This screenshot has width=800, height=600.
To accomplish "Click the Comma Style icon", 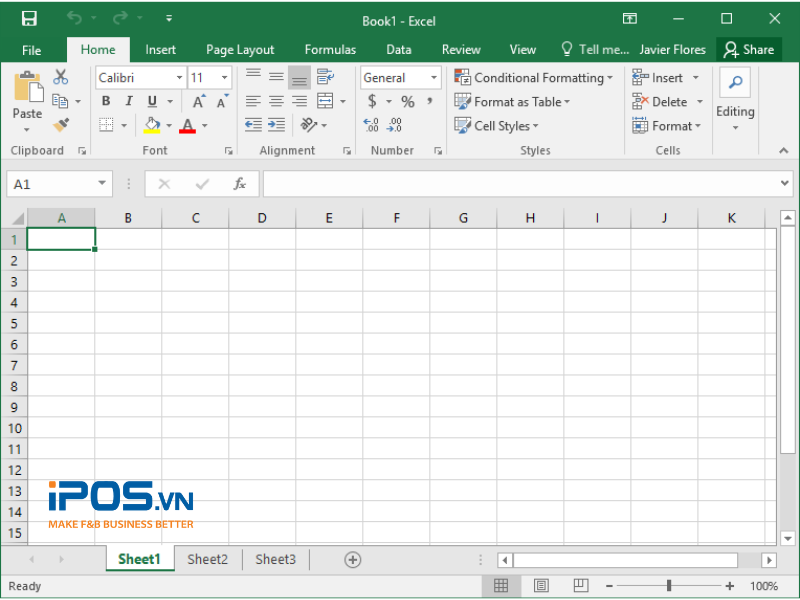I will (x=428, y=101).
